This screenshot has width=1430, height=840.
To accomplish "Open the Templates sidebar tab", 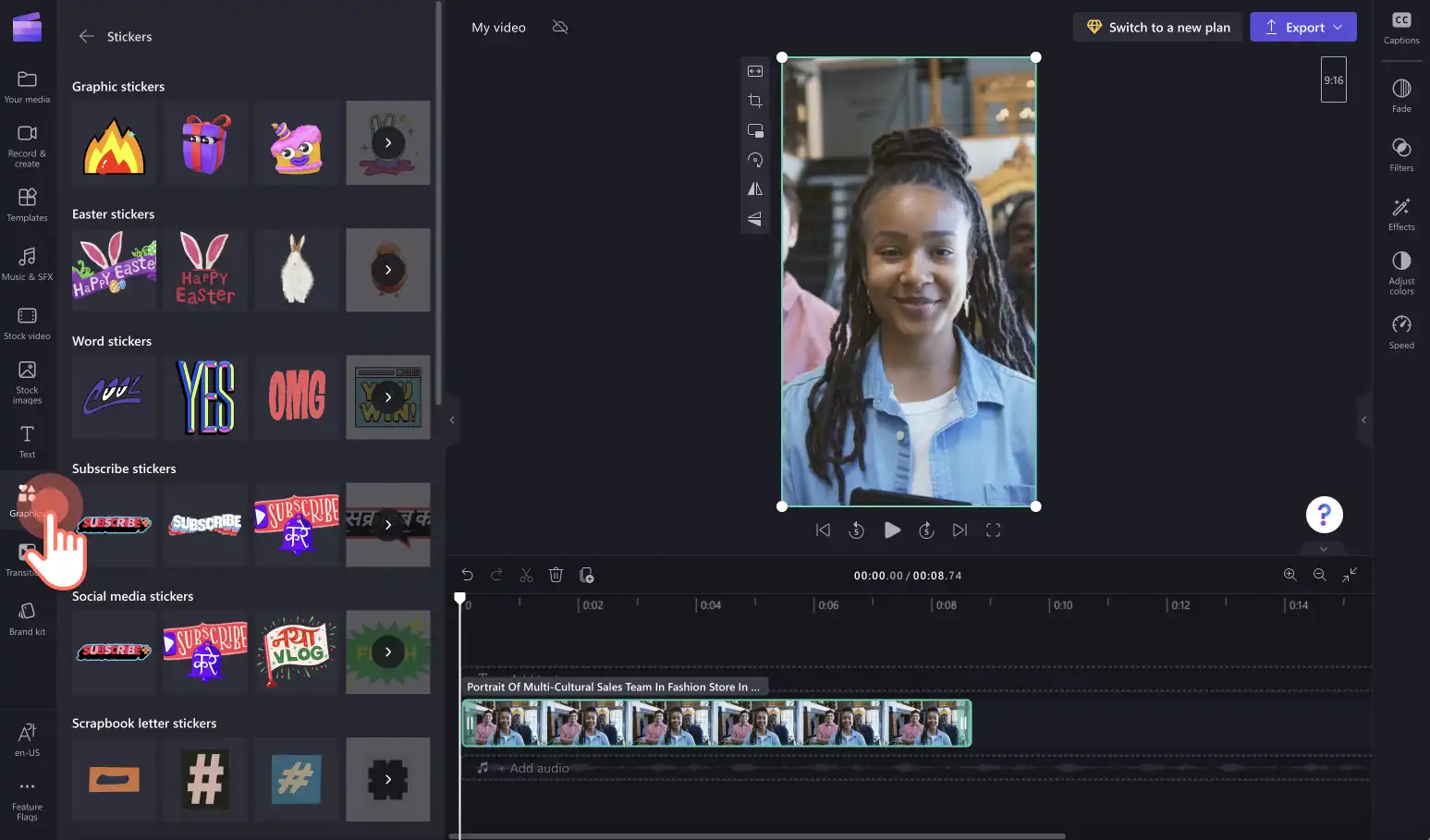I will [x=27, y=205].
